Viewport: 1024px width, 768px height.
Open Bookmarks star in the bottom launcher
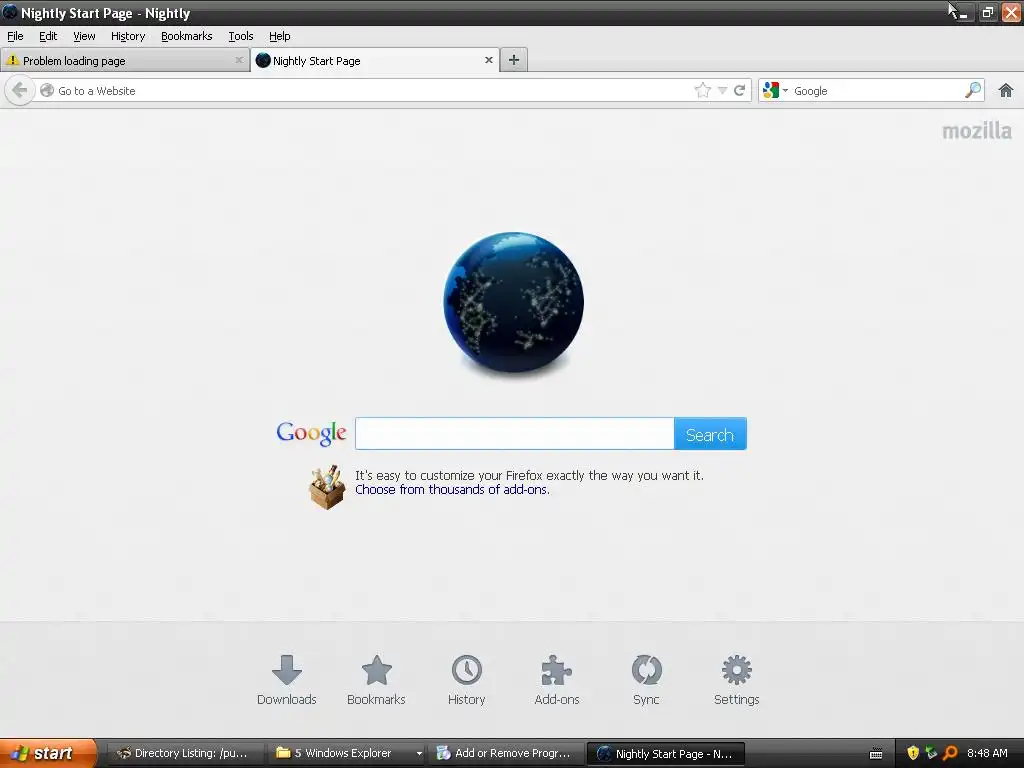point(376,680)
